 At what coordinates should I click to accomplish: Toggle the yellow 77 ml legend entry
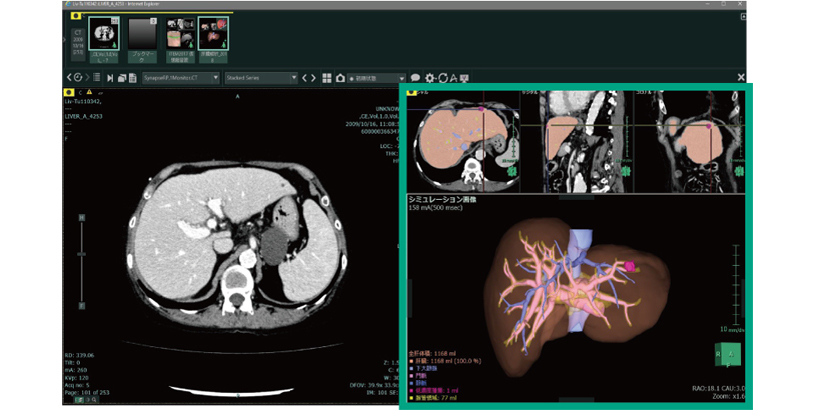(432, 398)
